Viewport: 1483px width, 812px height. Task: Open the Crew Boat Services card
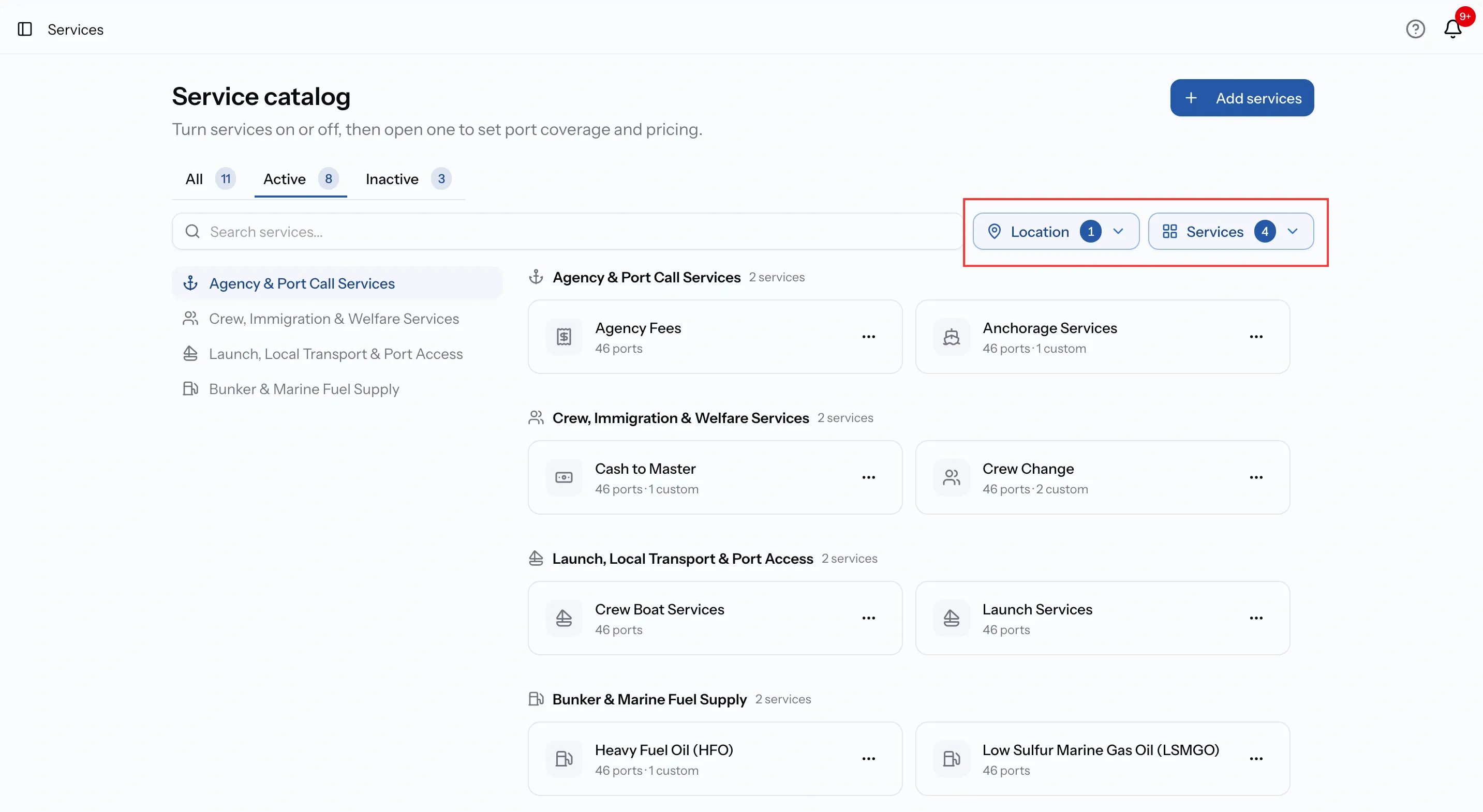(x=715, y=618)
